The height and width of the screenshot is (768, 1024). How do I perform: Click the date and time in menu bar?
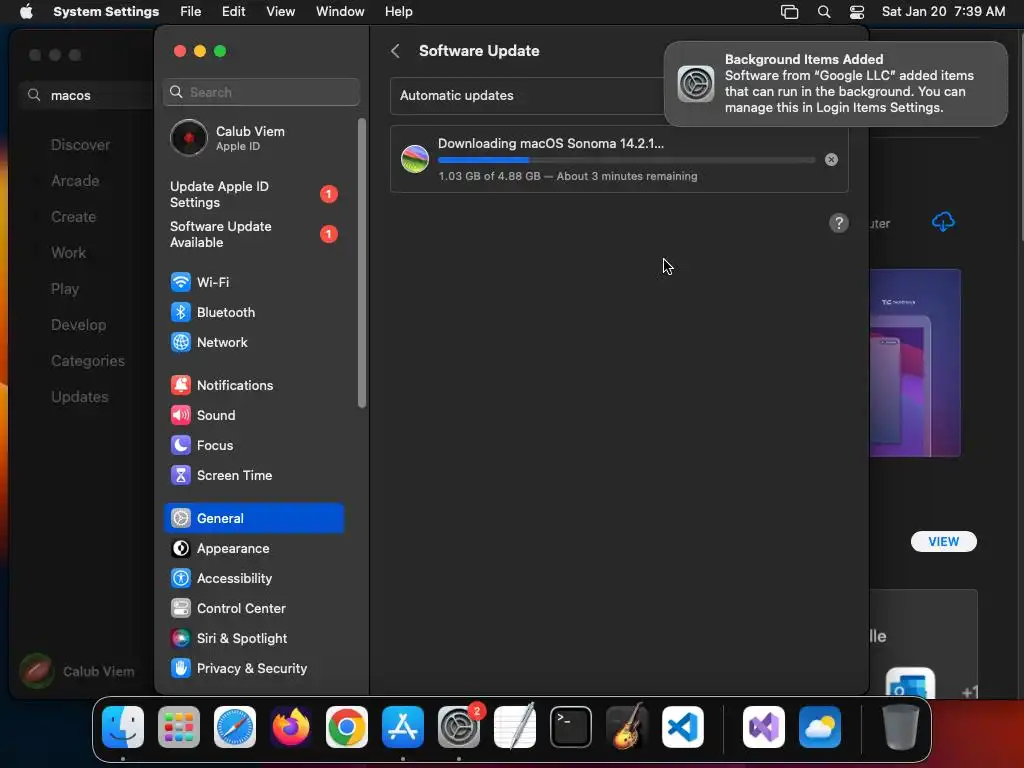point(943,12)
